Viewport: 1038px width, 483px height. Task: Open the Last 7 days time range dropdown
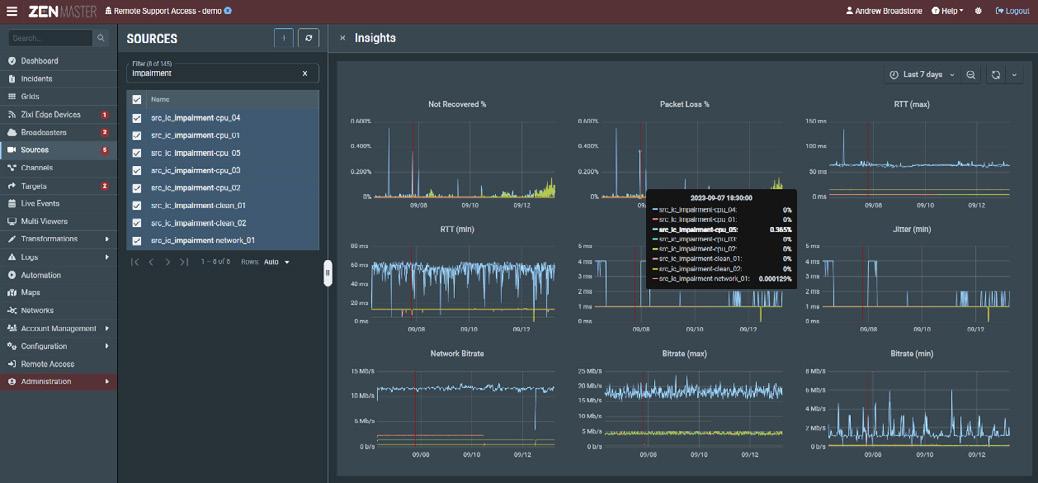pos(922,75)
